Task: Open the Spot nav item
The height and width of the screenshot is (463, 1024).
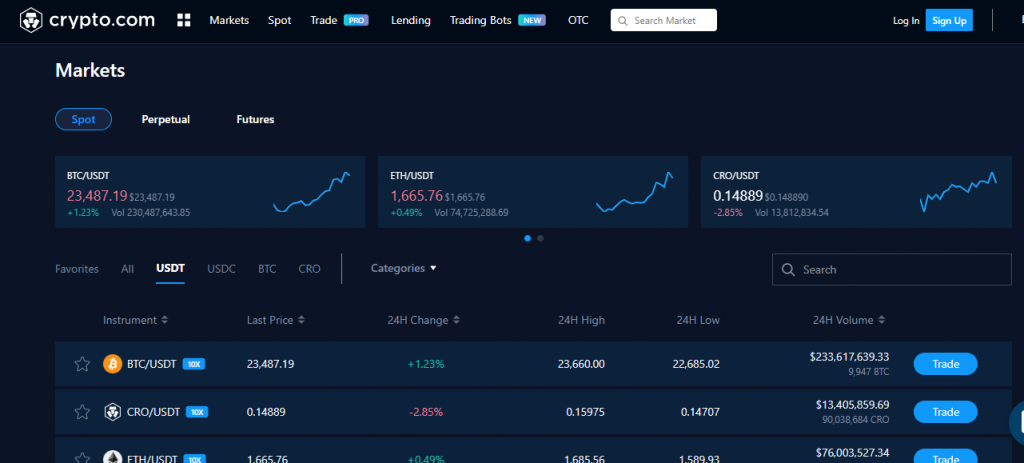Action: pos(280,20)
